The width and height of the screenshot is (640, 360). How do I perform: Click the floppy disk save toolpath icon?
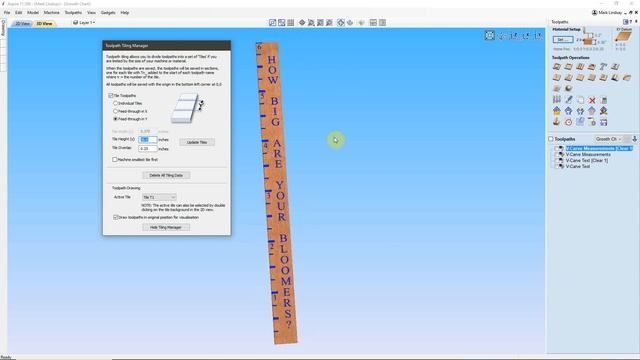click(x=604, y=122)
